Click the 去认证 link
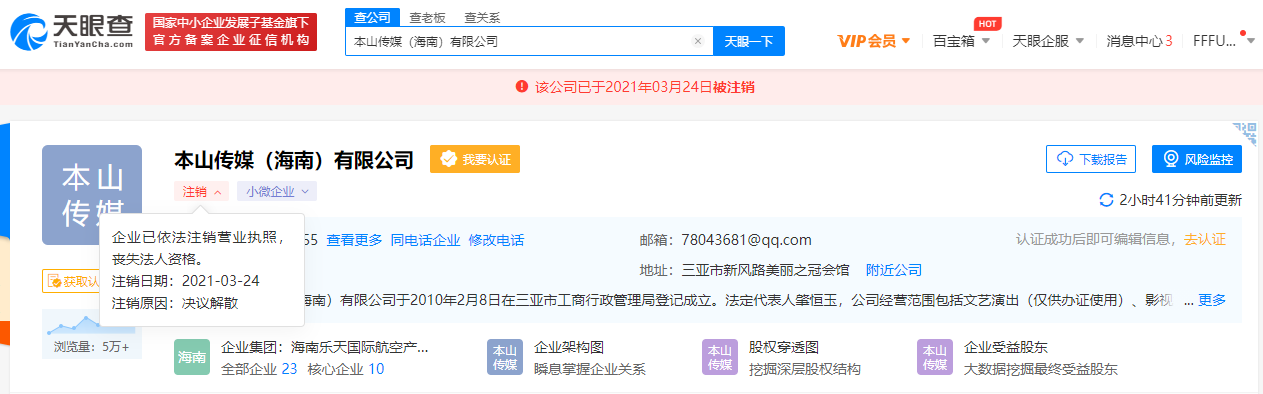 tap(1205, 240)
